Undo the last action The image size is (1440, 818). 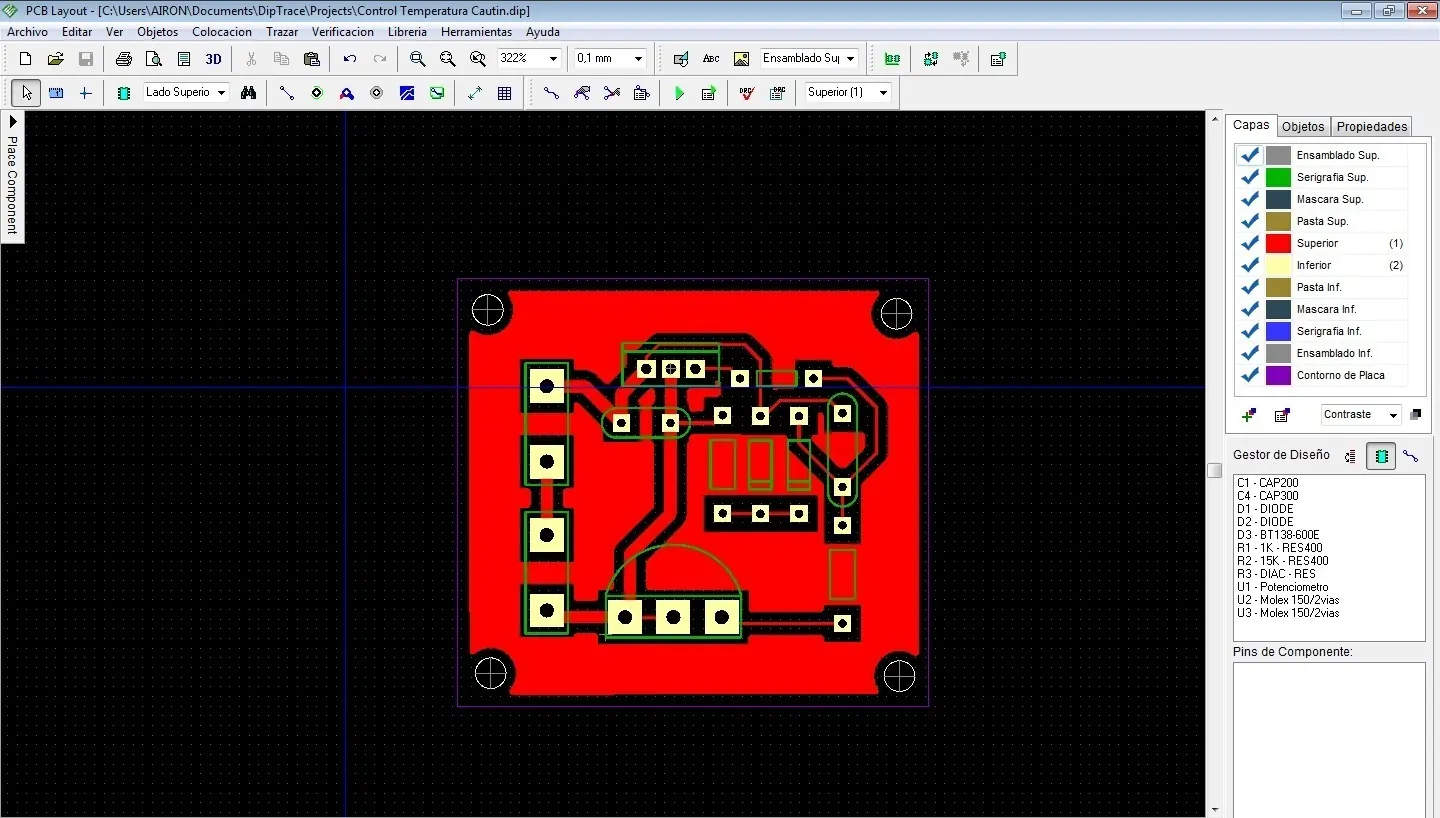350,59
